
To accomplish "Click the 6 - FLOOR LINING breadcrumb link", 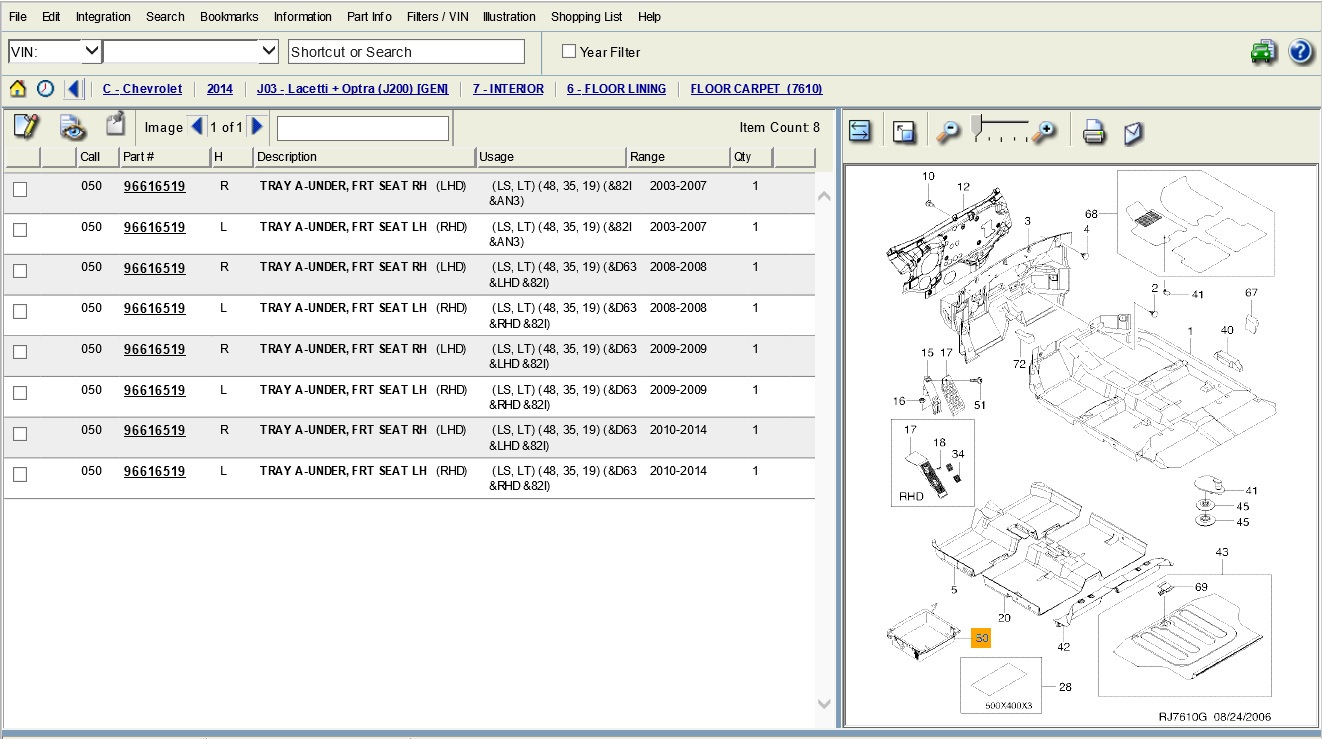I will click(x=616, y=89).
